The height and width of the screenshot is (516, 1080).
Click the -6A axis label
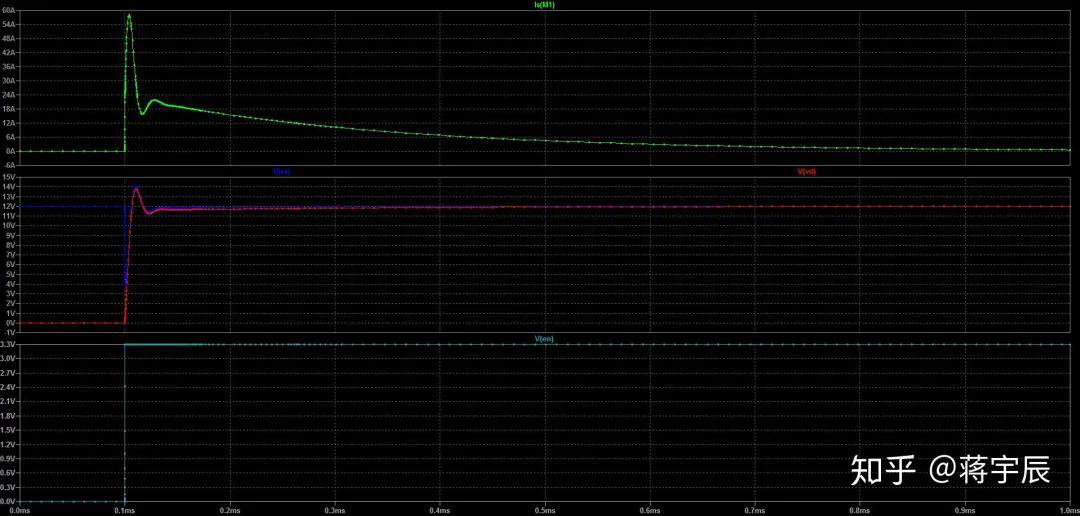[11, 165]
